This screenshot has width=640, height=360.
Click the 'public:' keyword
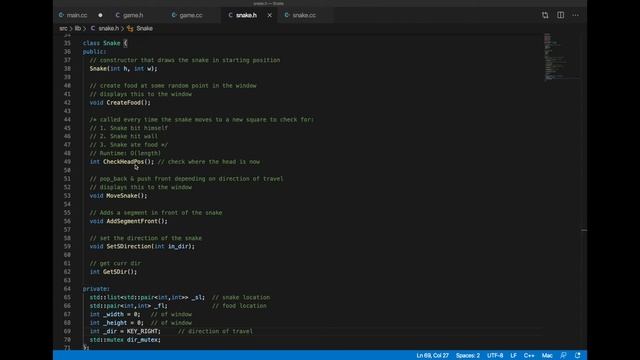(94, 51)
